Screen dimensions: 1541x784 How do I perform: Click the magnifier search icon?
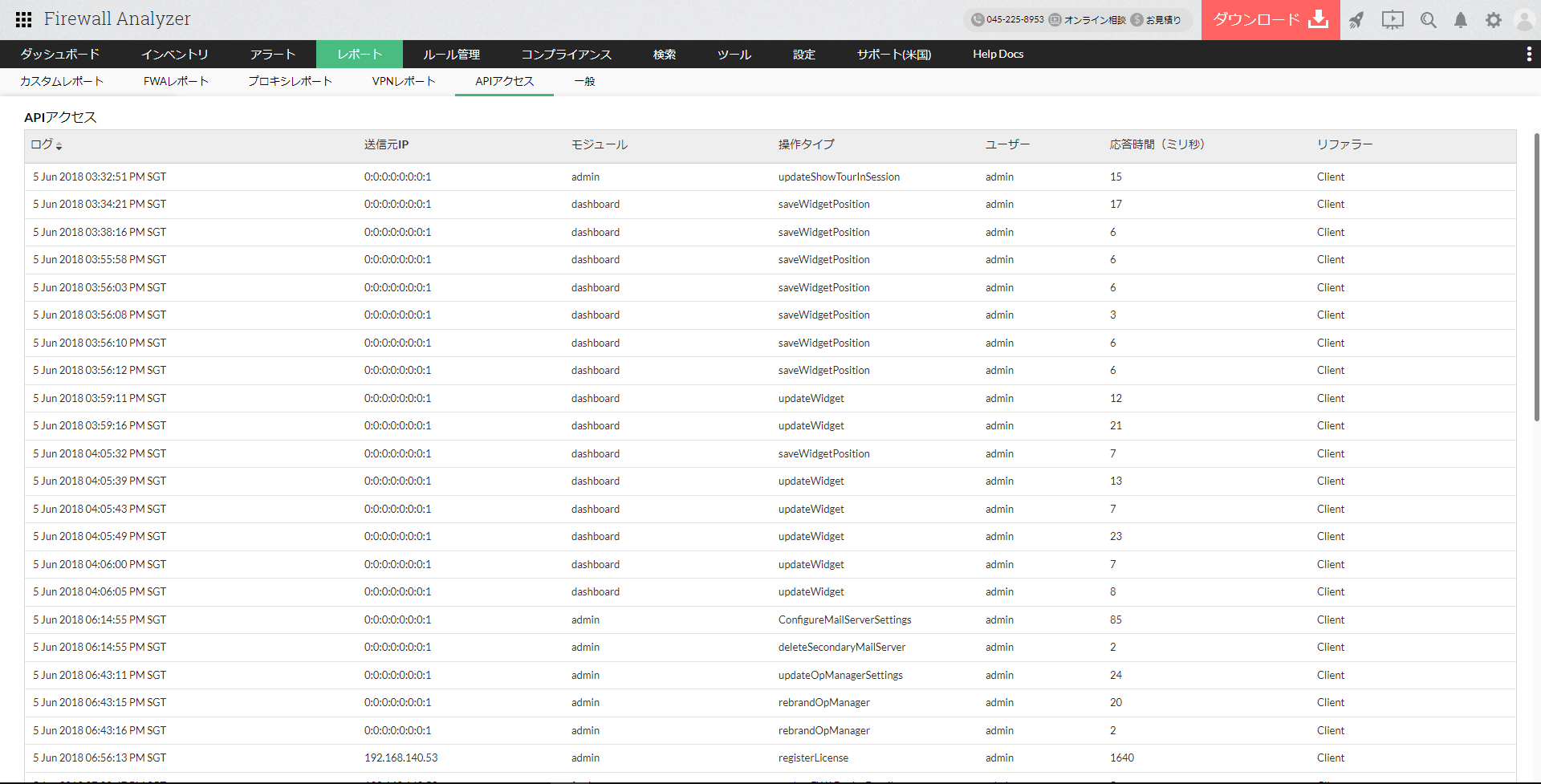coord(1428,20)
